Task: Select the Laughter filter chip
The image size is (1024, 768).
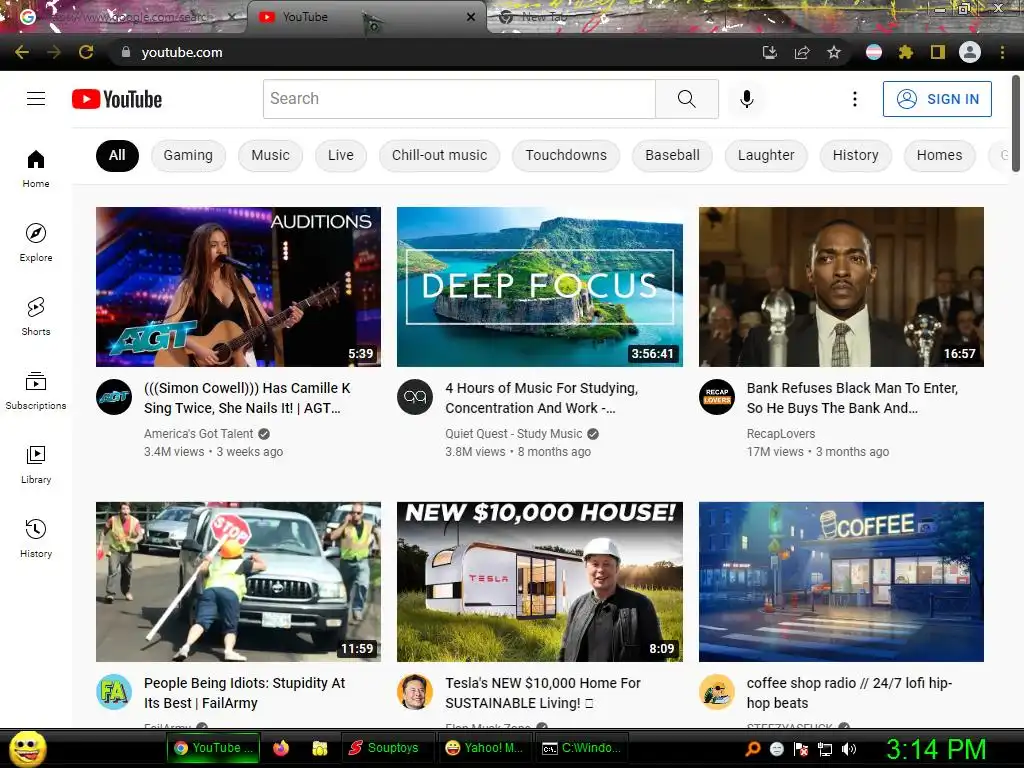Action: tap(766, 155)
